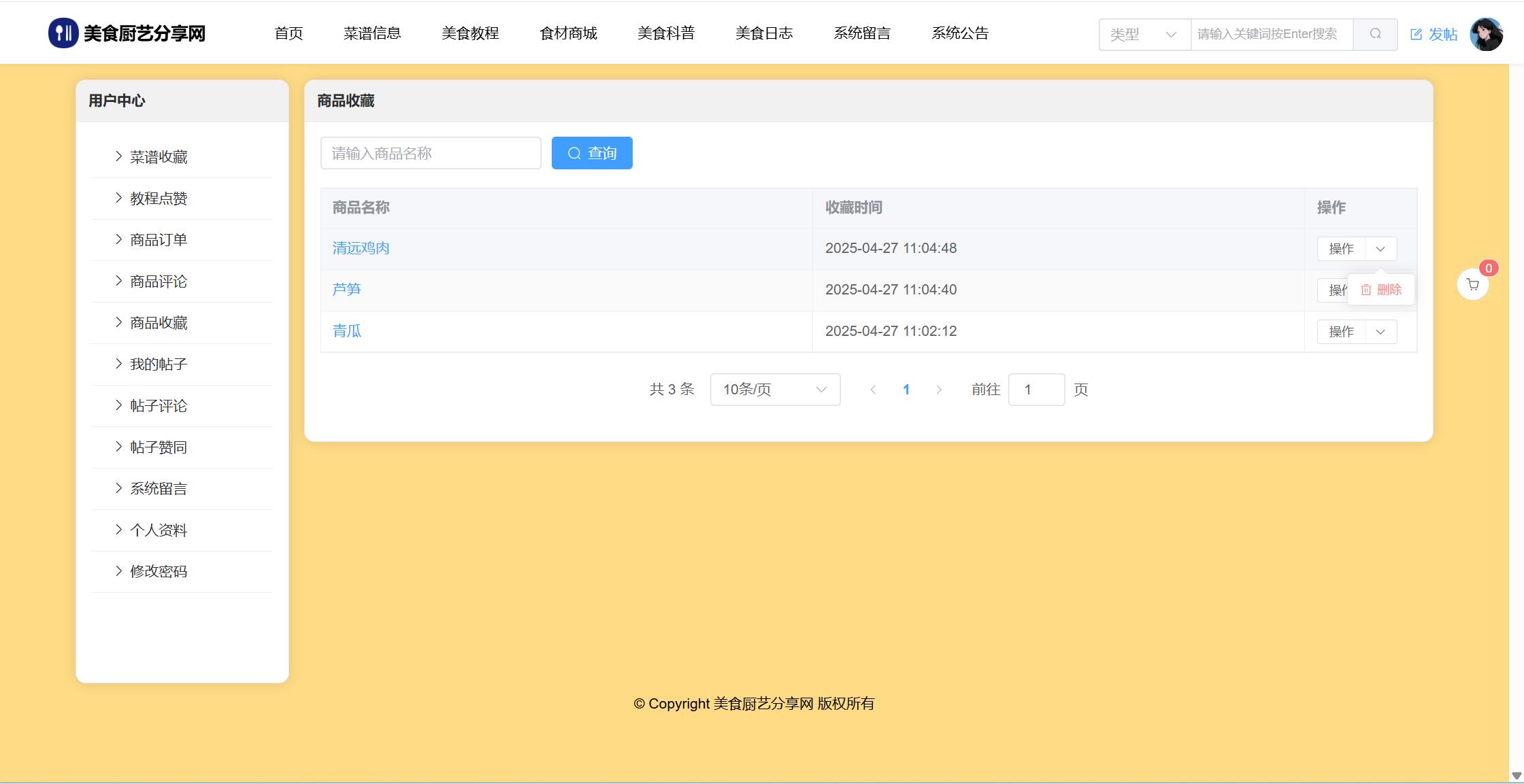Viewport: 1524px width, 784px height.
Task: Go to next page arrow
Action: tap(939, 390)
